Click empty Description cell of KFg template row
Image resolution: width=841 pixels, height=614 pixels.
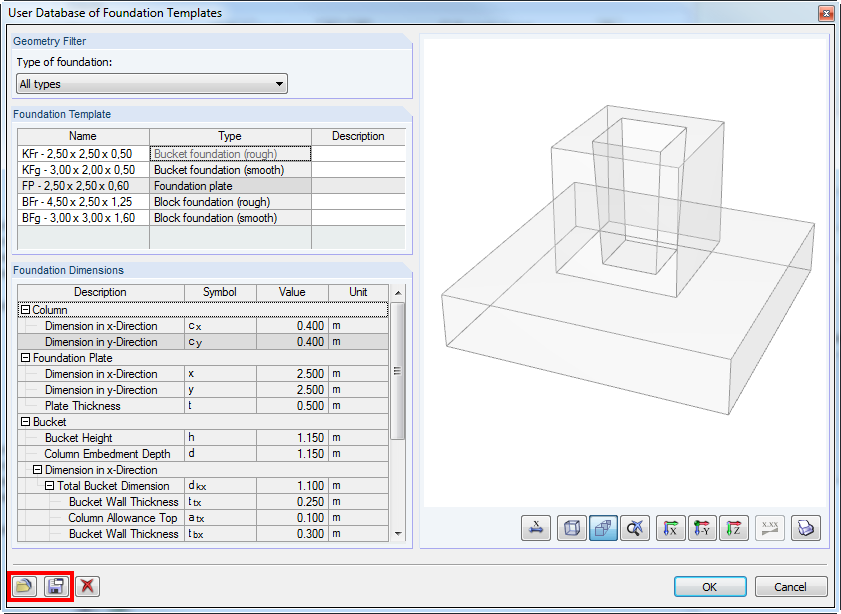(358, 170)
